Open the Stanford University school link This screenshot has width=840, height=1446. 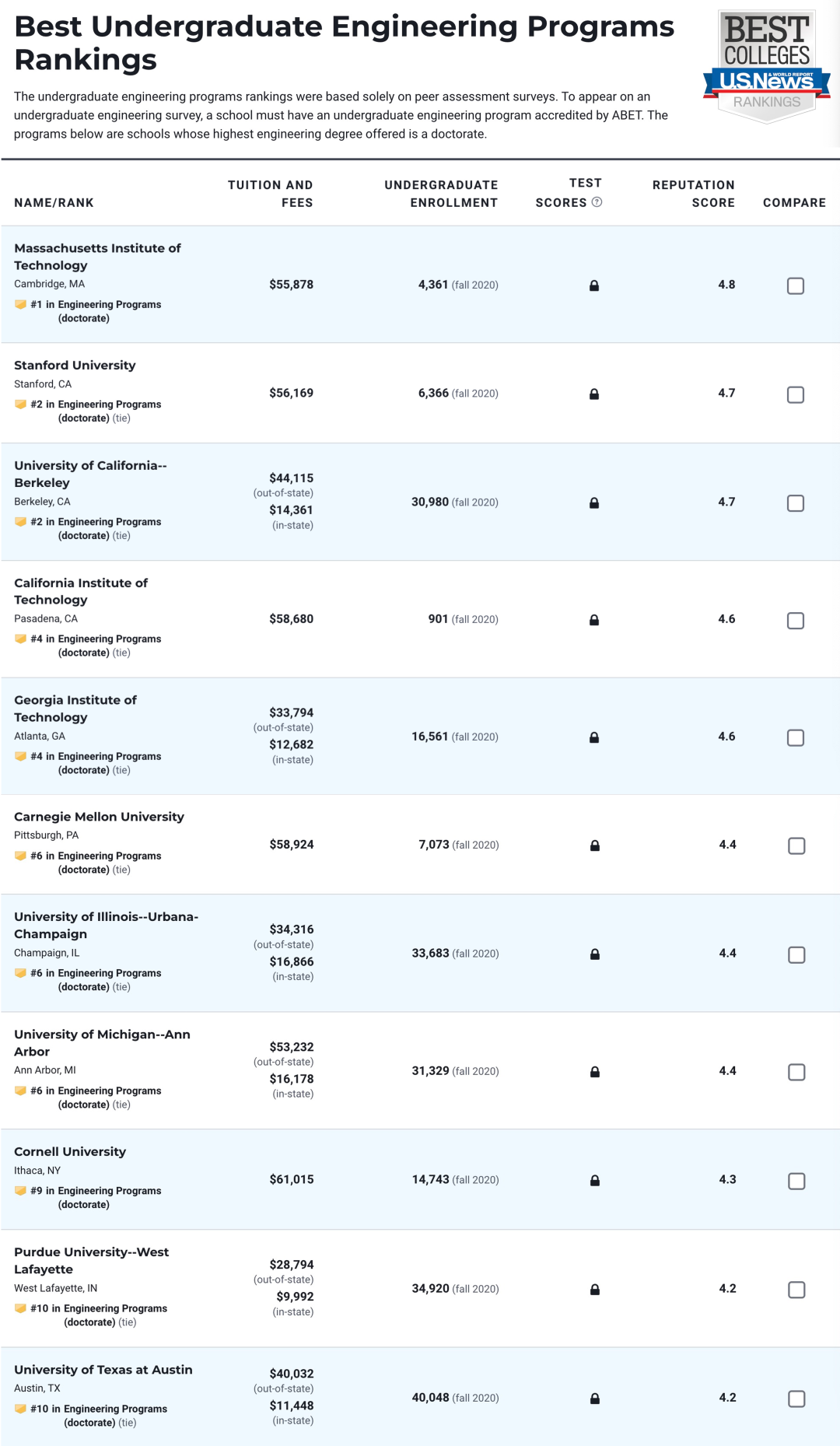(75, 365)
